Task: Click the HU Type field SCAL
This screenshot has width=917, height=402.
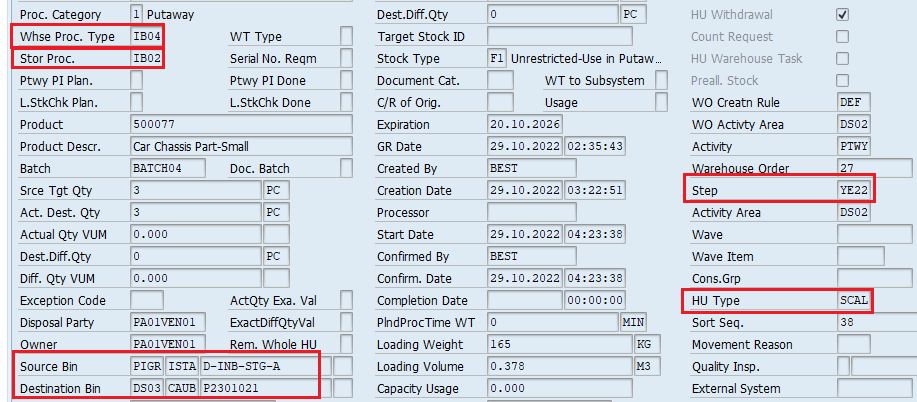Action: coord(855,301)
